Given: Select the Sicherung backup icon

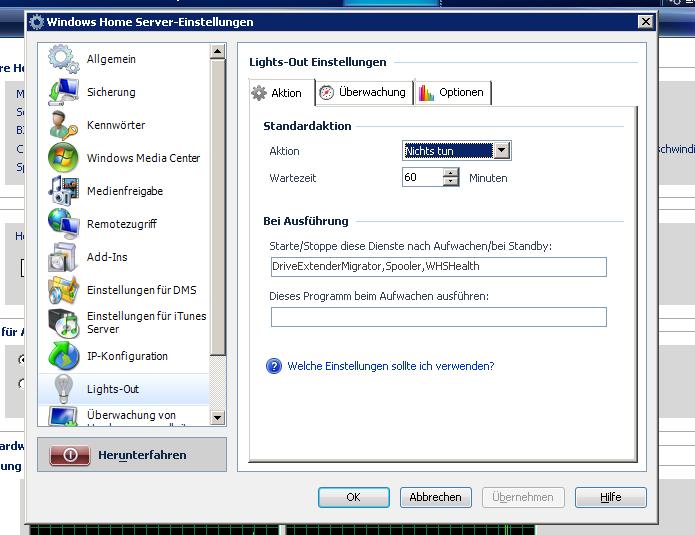Looking at the screenshot, I should tap(63, 92).
